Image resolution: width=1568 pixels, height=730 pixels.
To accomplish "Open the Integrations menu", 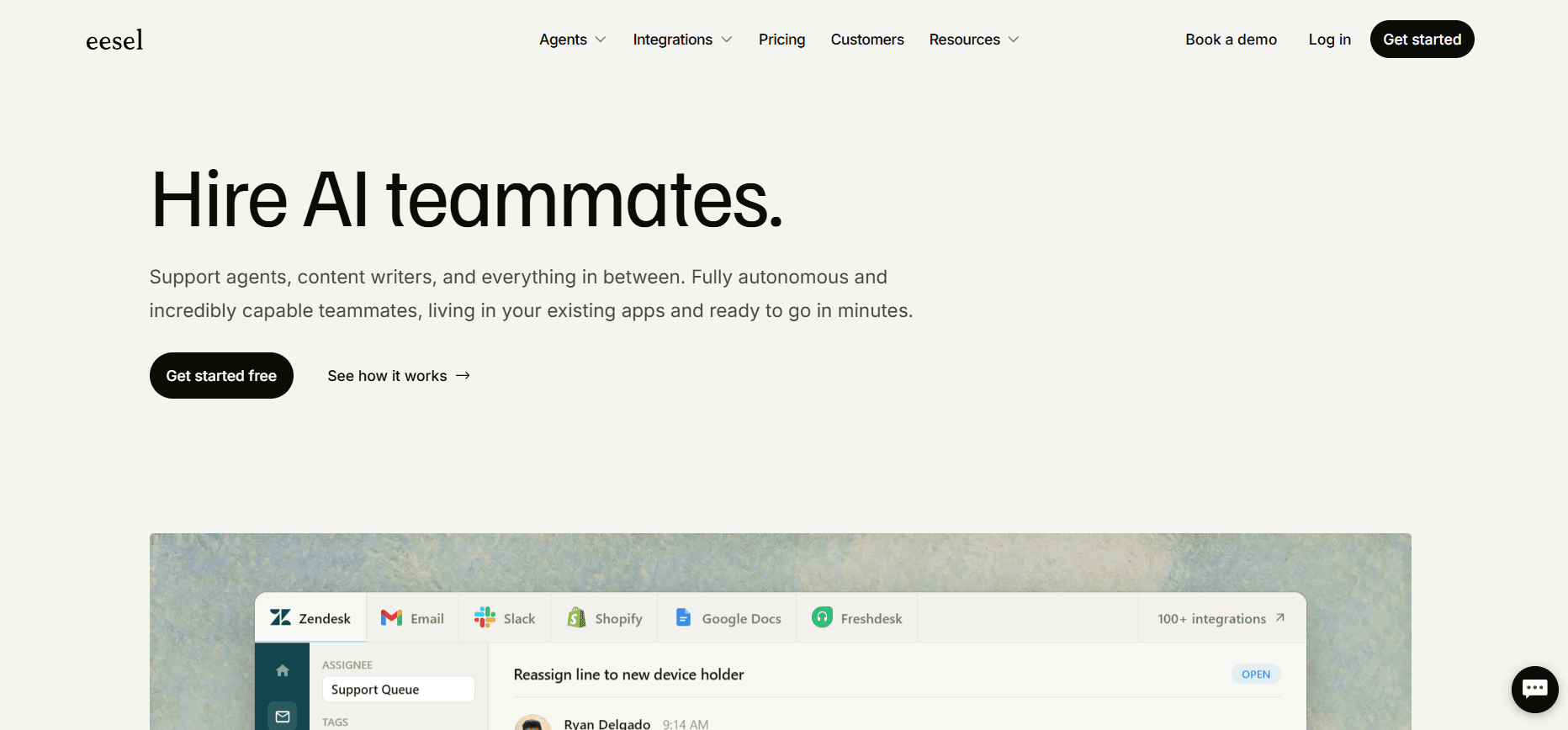I will [x=682, y=40].
